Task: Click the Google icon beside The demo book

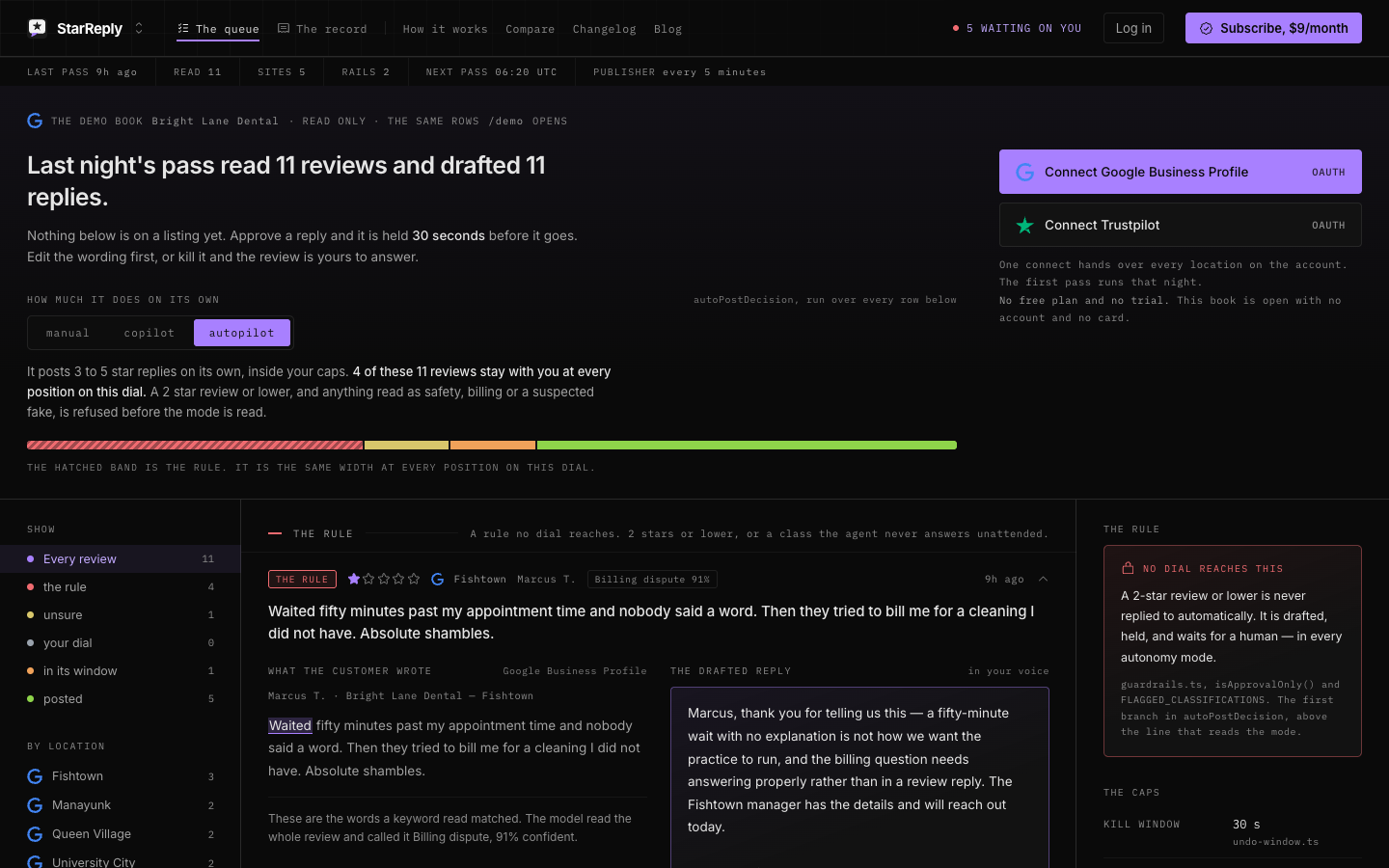Action: pos(35,121)
